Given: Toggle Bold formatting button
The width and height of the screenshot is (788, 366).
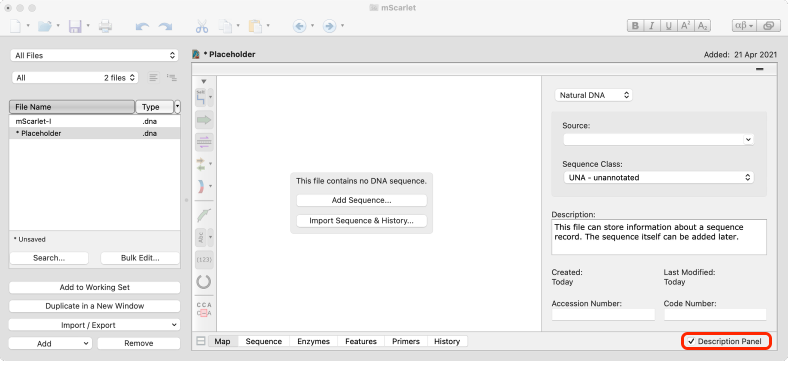Looking at the screenshot, I should (635, 26).
